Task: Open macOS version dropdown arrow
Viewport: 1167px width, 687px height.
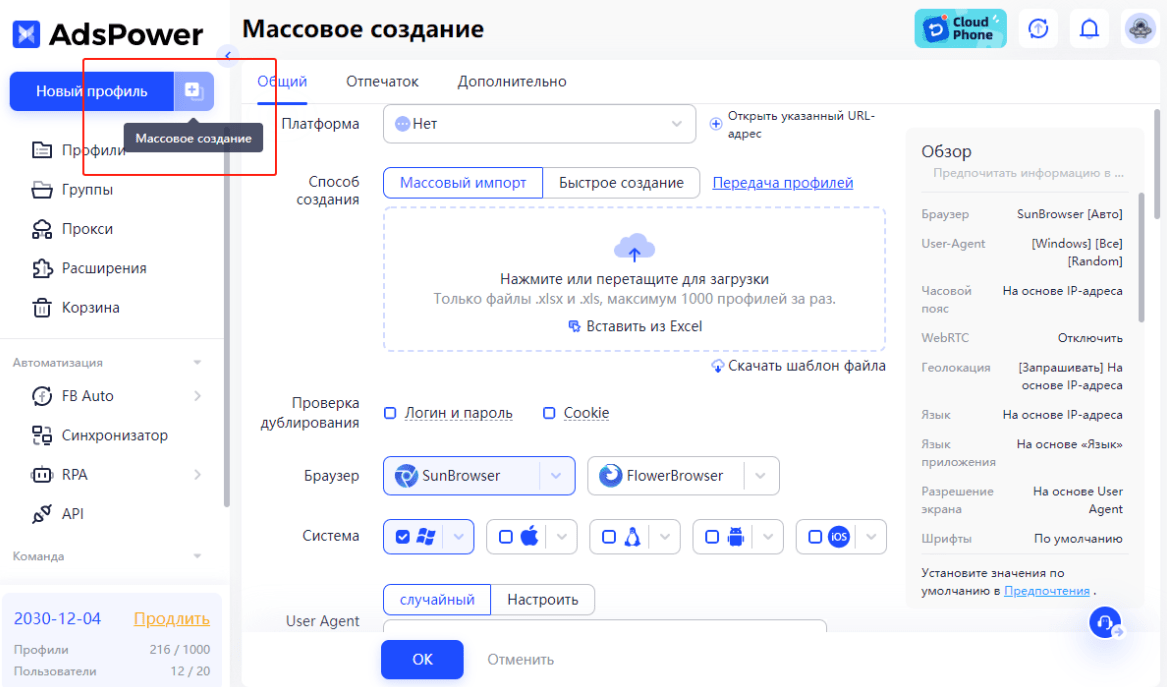Action: tap(562, 537)
